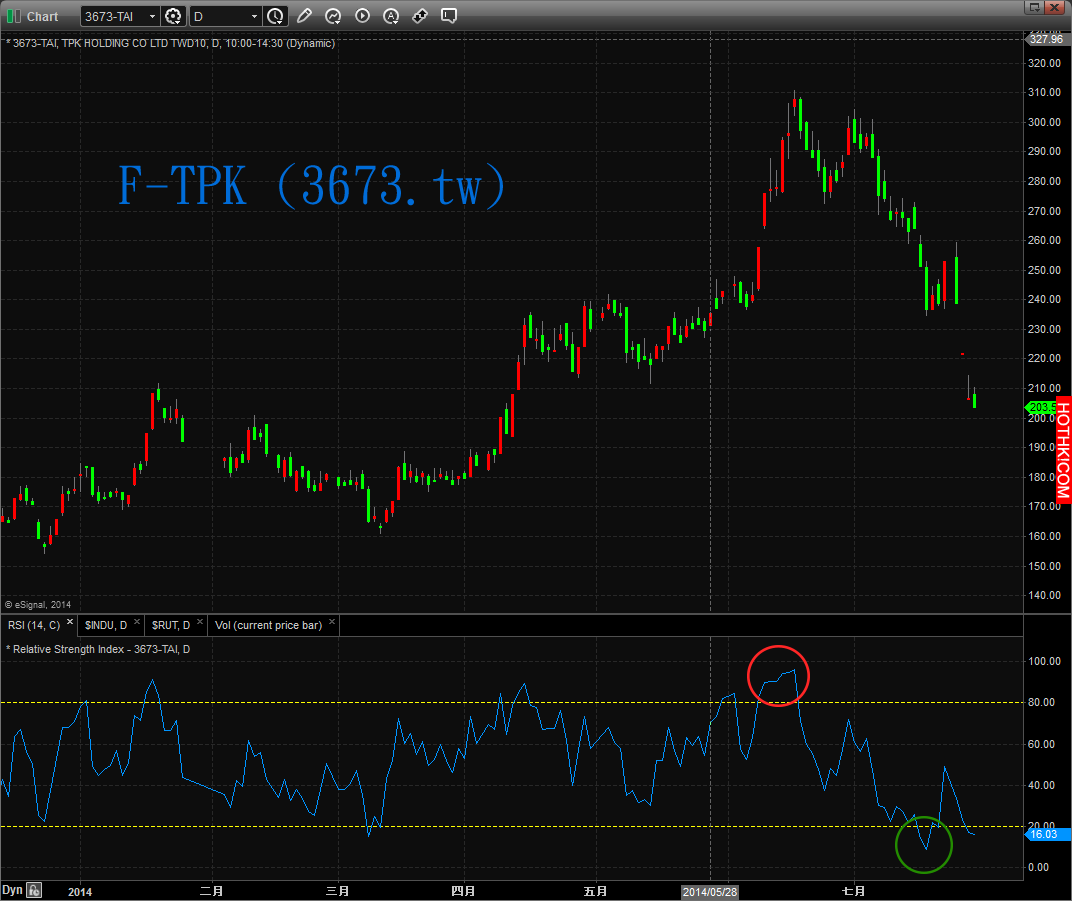This screenshot has height=901, width=1072.
Task: Click the 327.96 top price label
Action: (x=1046, y=39)
